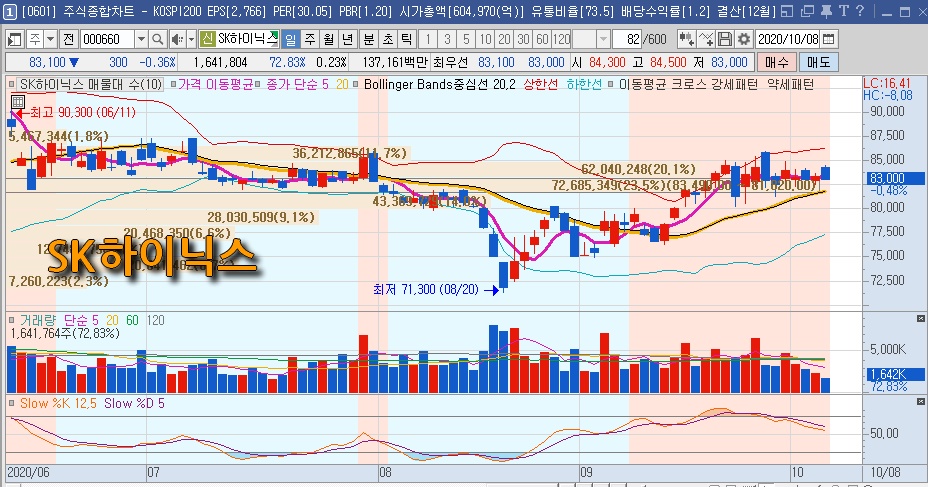Click the 종가 단순 5 legend label
The image size is (928, 487).
tap(297, 85)
